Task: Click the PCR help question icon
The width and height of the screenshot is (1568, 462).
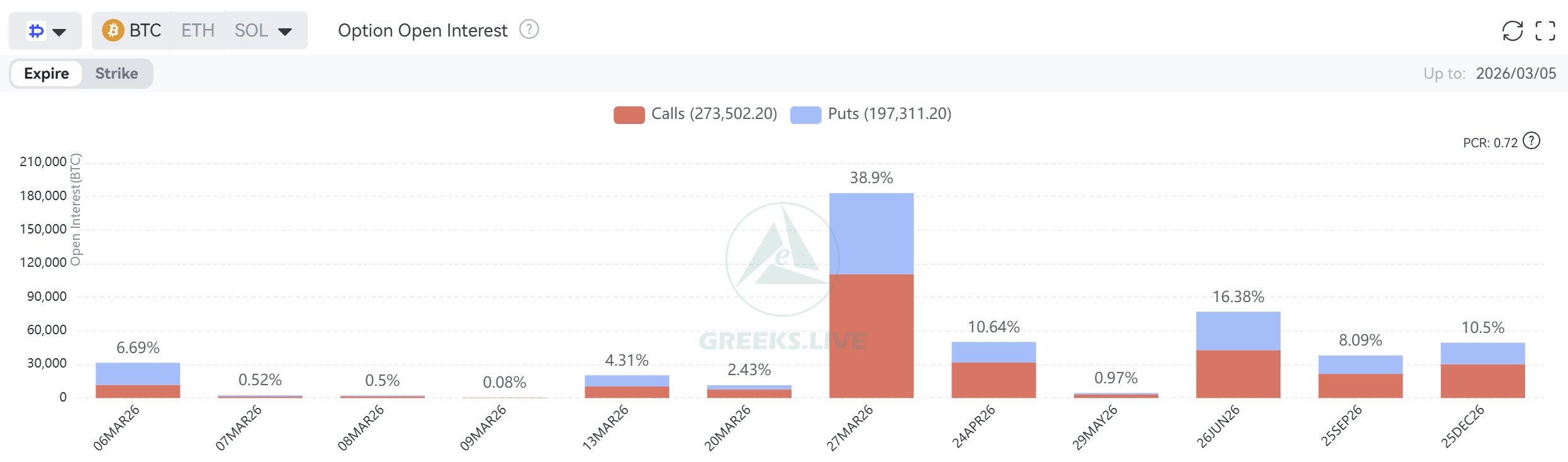Action: coord(1532,141)
